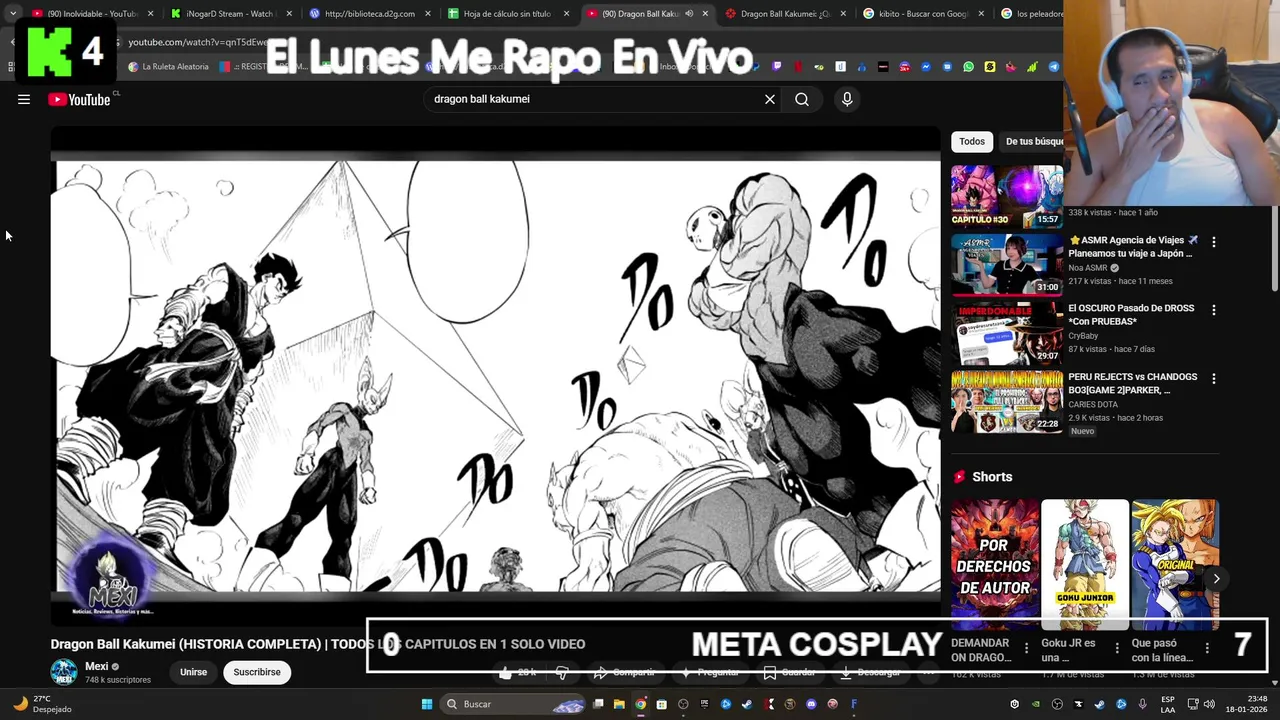Pause the Dragon Ball Kakumei video player
The image size is (1280, 720).
coord(496,375)
